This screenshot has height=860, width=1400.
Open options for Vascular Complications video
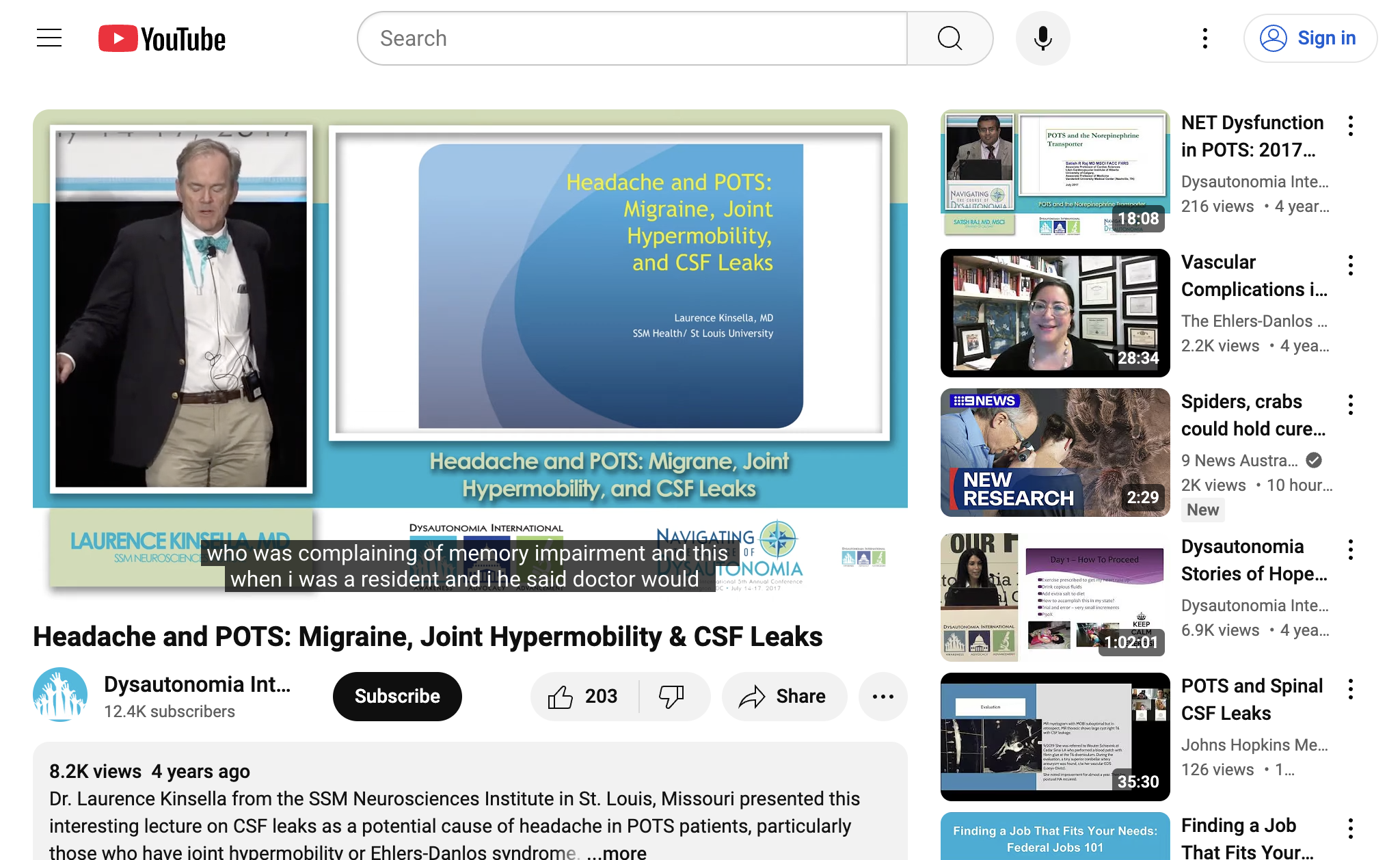point(1351,265)
